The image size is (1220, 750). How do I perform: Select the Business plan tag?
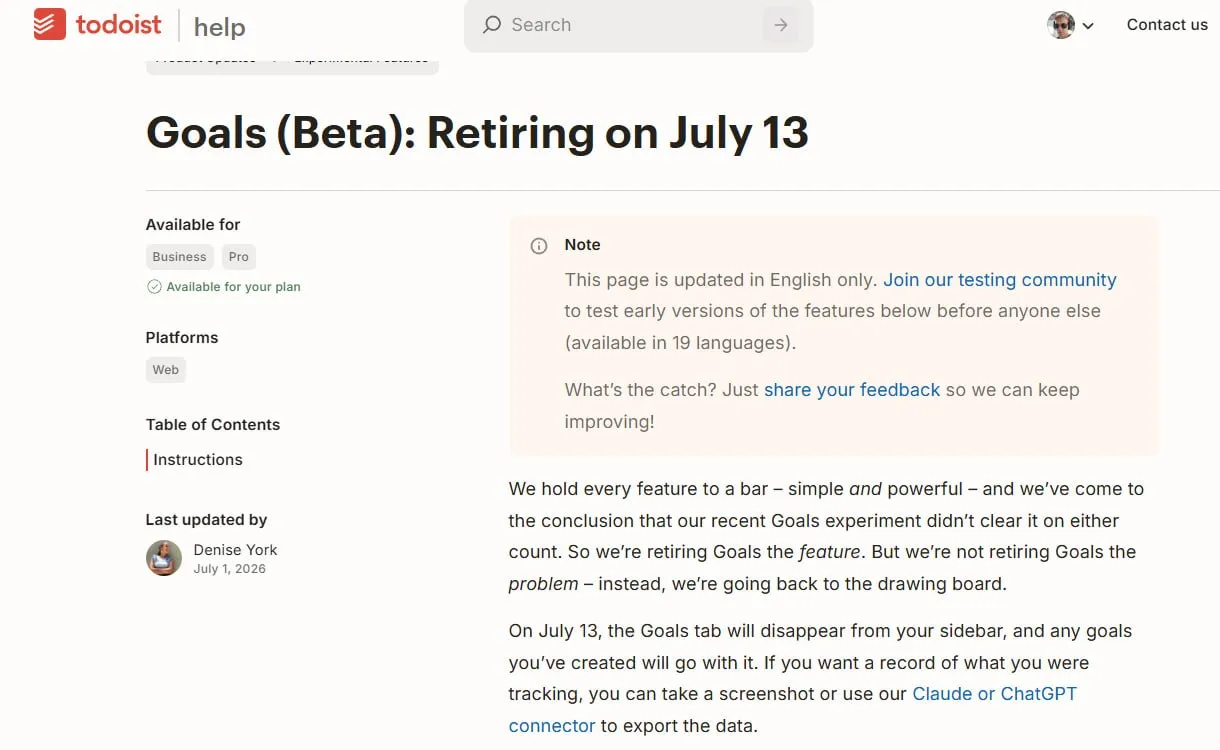click(180, 257)
